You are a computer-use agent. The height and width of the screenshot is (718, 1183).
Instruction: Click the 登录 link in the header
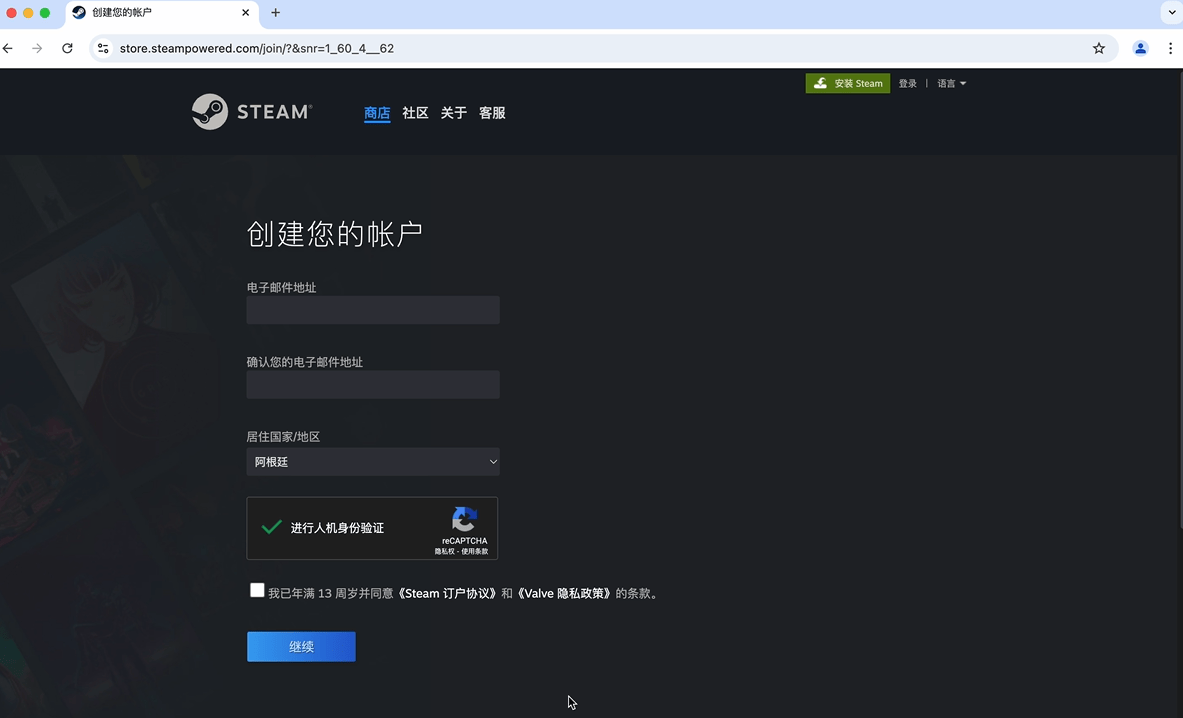907,83
